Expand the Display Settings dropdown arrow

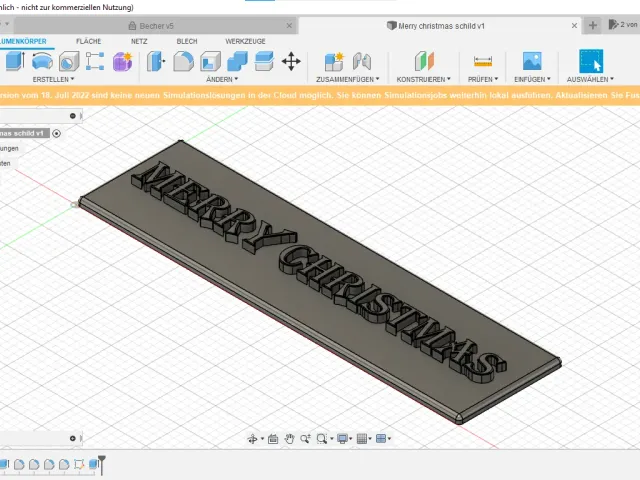coord(351,439)
